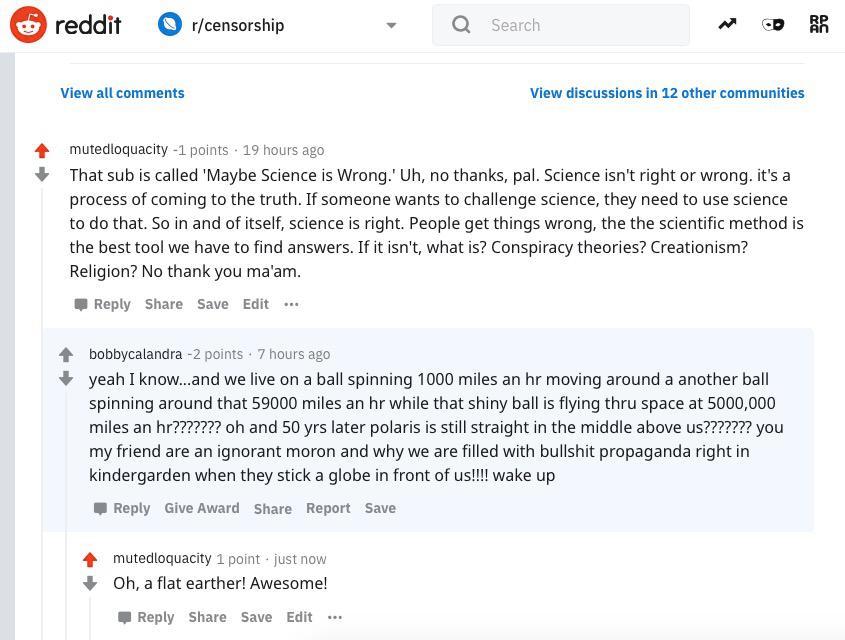Click the Reddit Snoo logo
This screenshot has height=640, width=845.
[x=28, y=25]
